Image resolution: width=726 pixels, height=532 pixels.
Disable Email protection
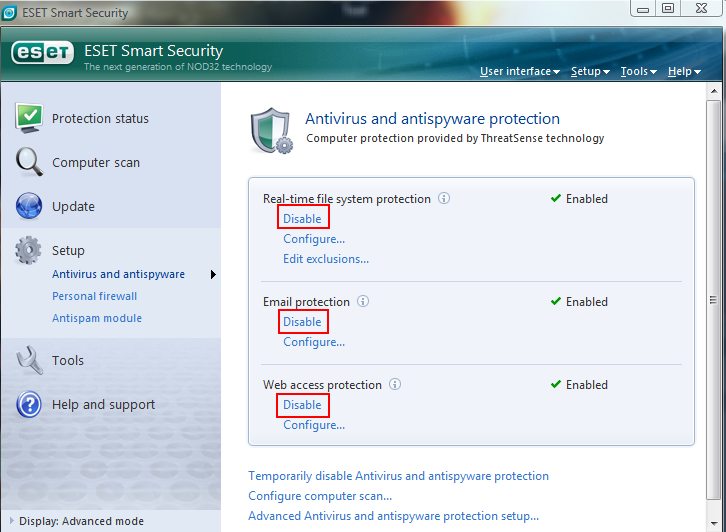click(302, 322)
